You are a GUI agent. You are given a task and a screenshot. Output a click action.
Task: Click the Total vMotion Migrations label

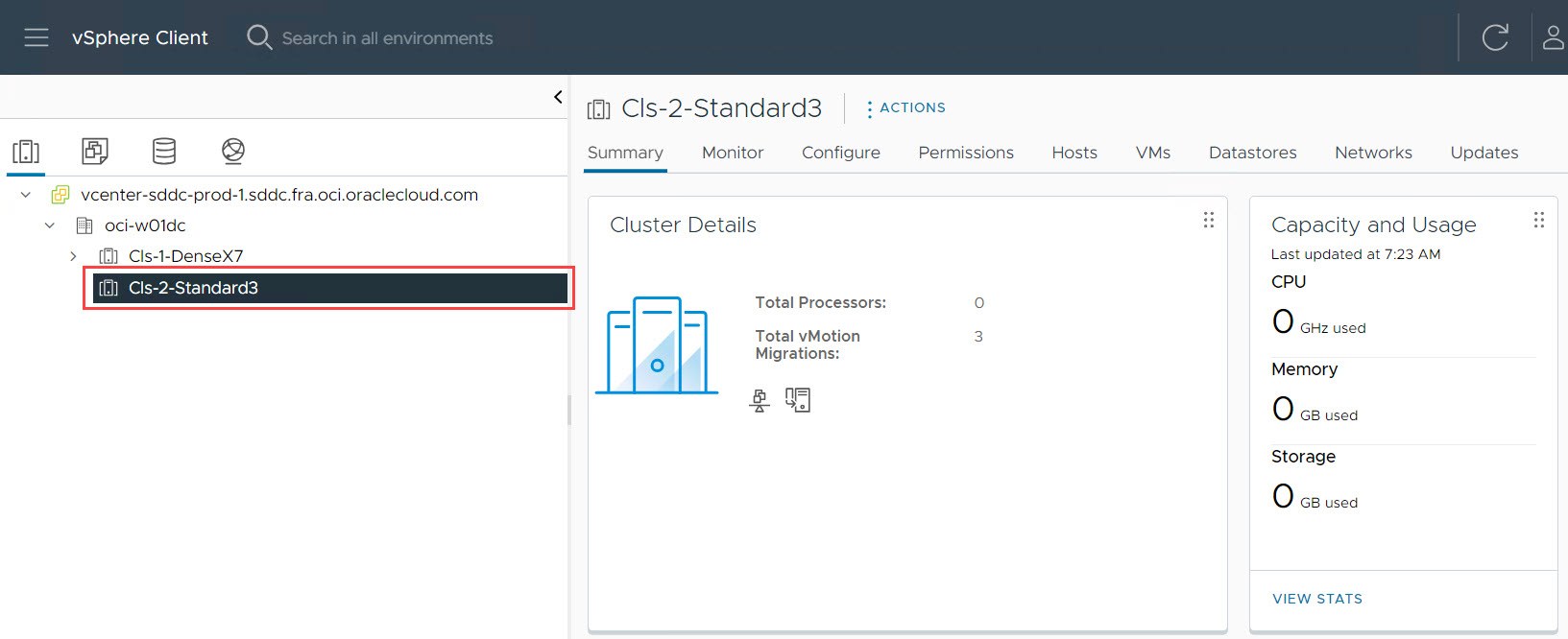pyautogui.click(x=808, y=344)
